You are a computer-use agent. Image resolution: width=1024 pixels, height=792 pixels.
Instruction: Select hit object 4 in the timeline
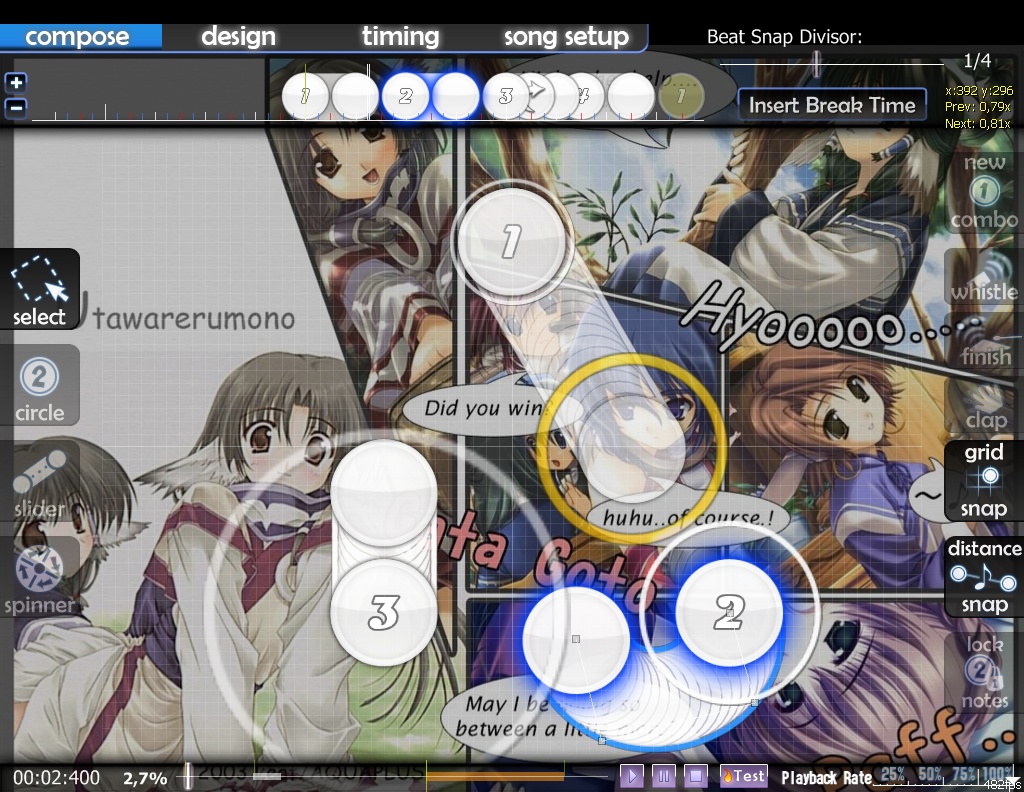[582, 96]
